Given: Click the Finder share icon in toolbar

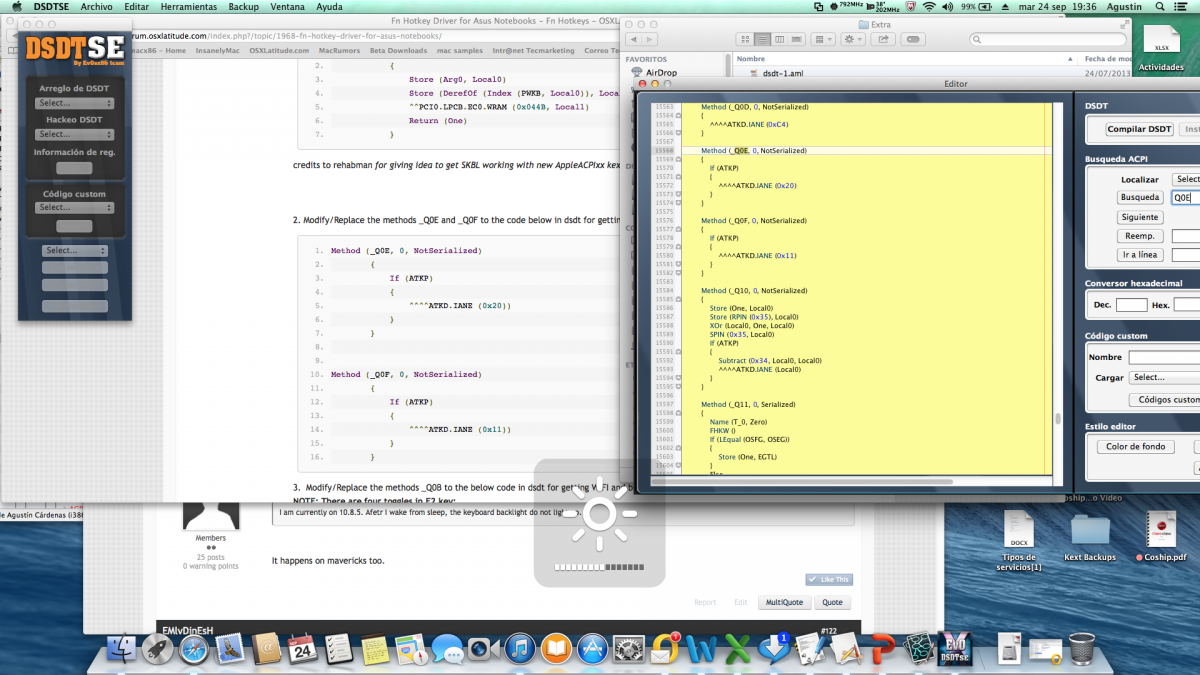Looking at the screenshot, I should coord(884,39).
